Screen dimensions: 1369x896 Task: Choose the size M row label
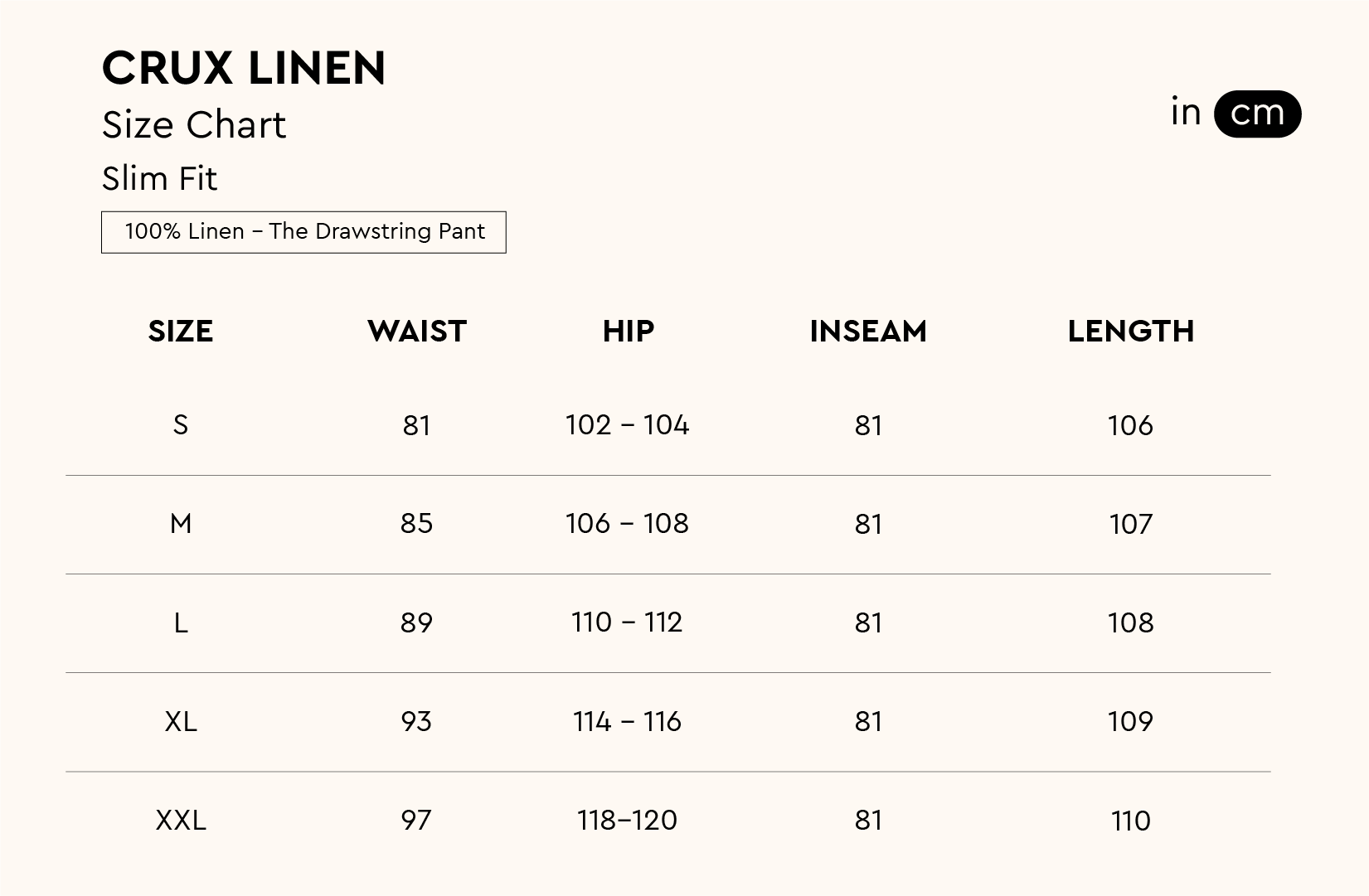click(x=181, y=524)
